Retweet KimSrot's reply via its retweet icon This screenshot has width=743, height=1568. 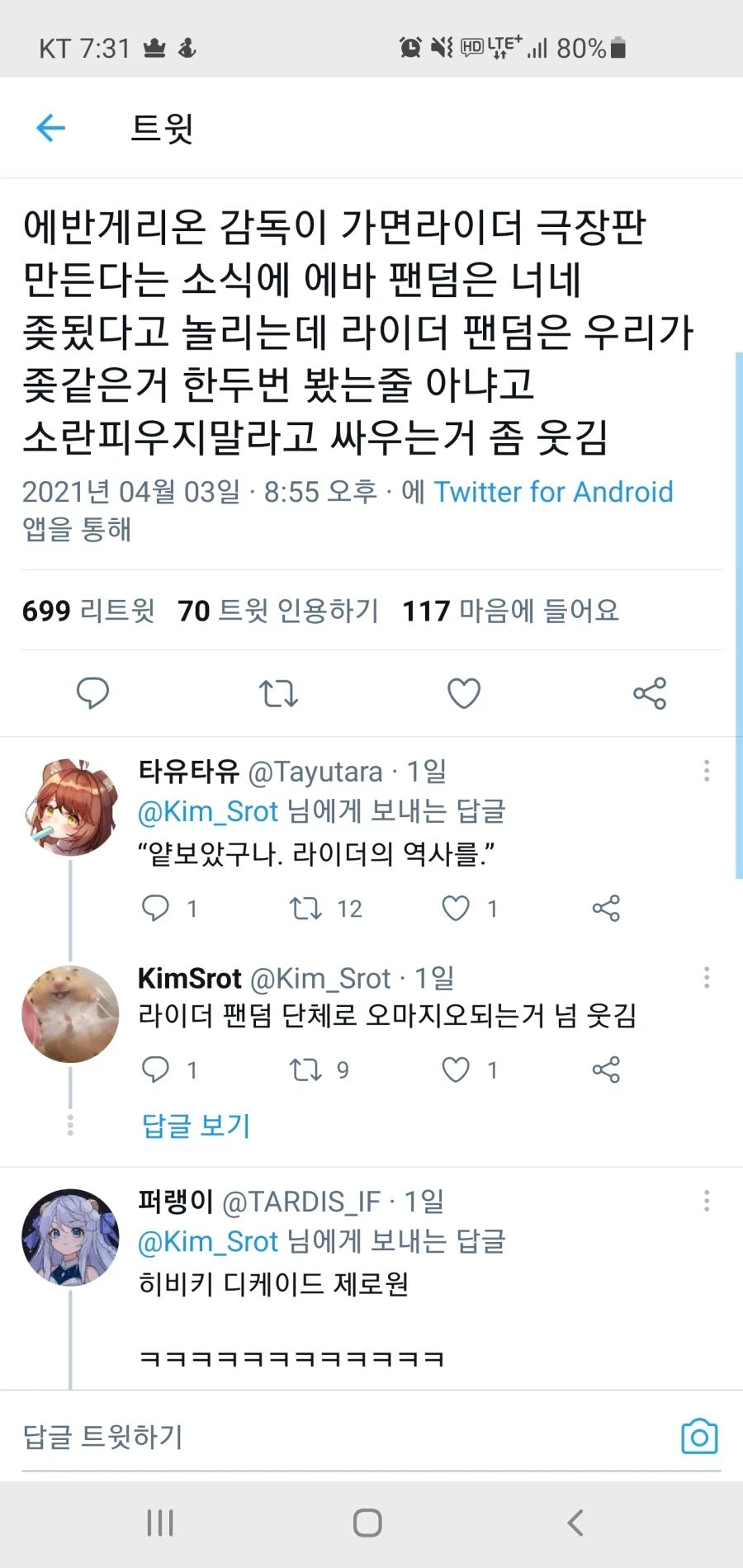tap(305, 1070)
